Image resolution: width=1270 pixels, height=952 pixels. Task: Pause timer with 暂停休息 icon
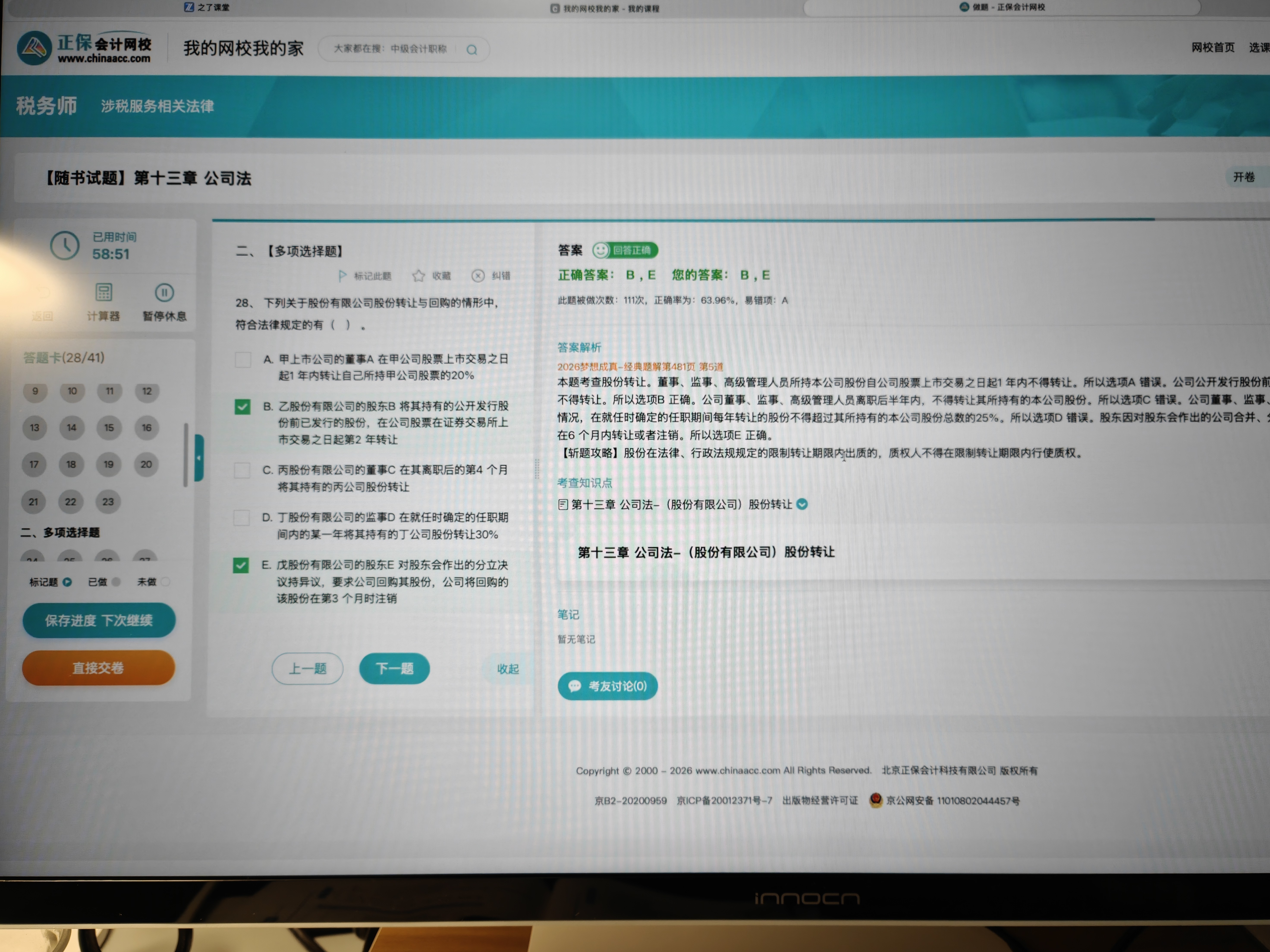[x=164, y=293]
